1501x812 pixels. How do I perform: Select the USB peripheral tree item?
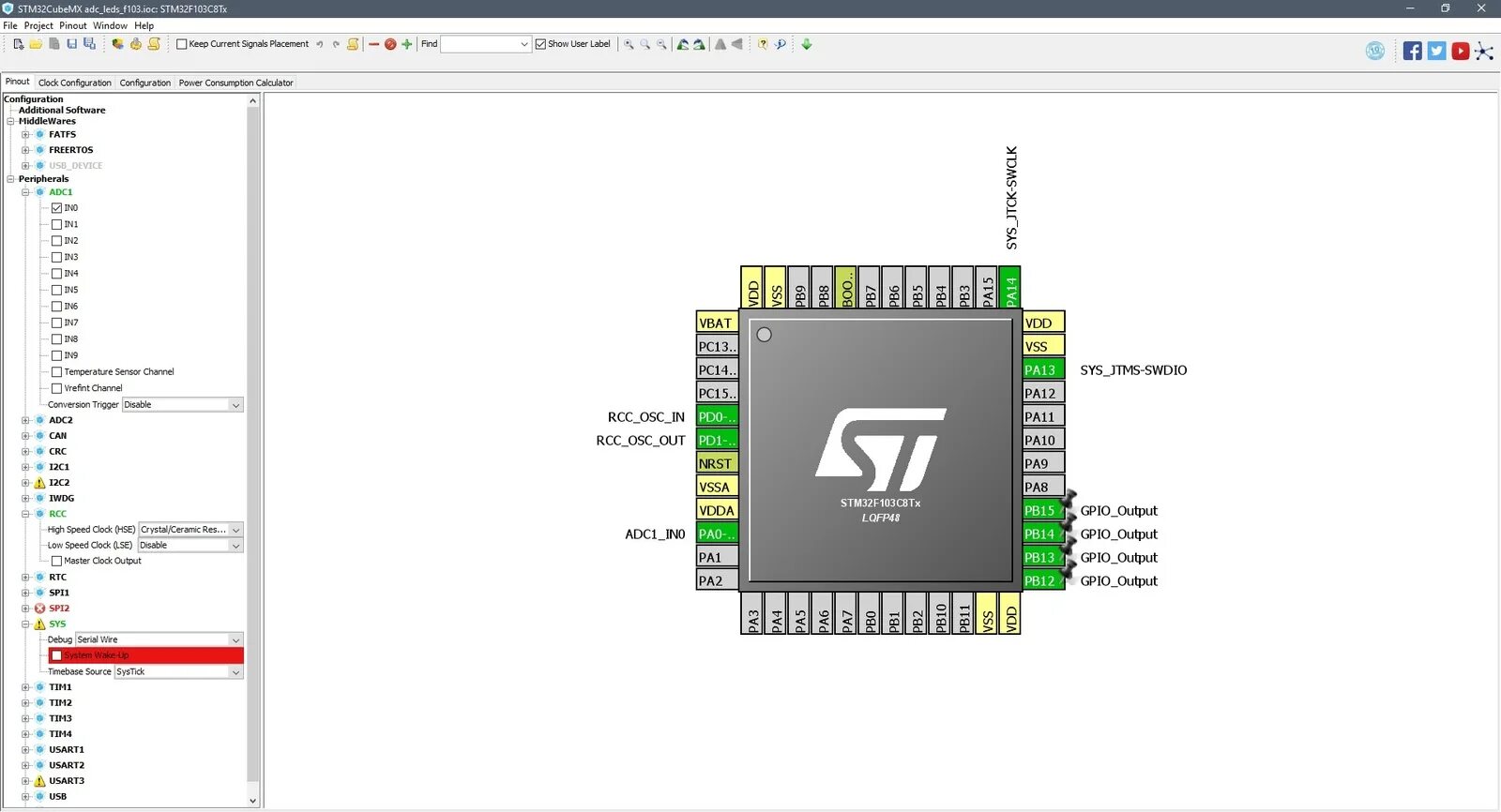(58, 797)
